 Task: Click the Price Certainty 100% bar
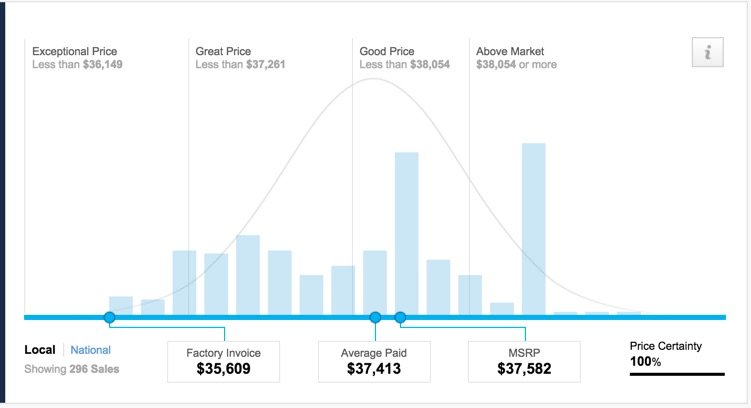click(x=677, y=374)
